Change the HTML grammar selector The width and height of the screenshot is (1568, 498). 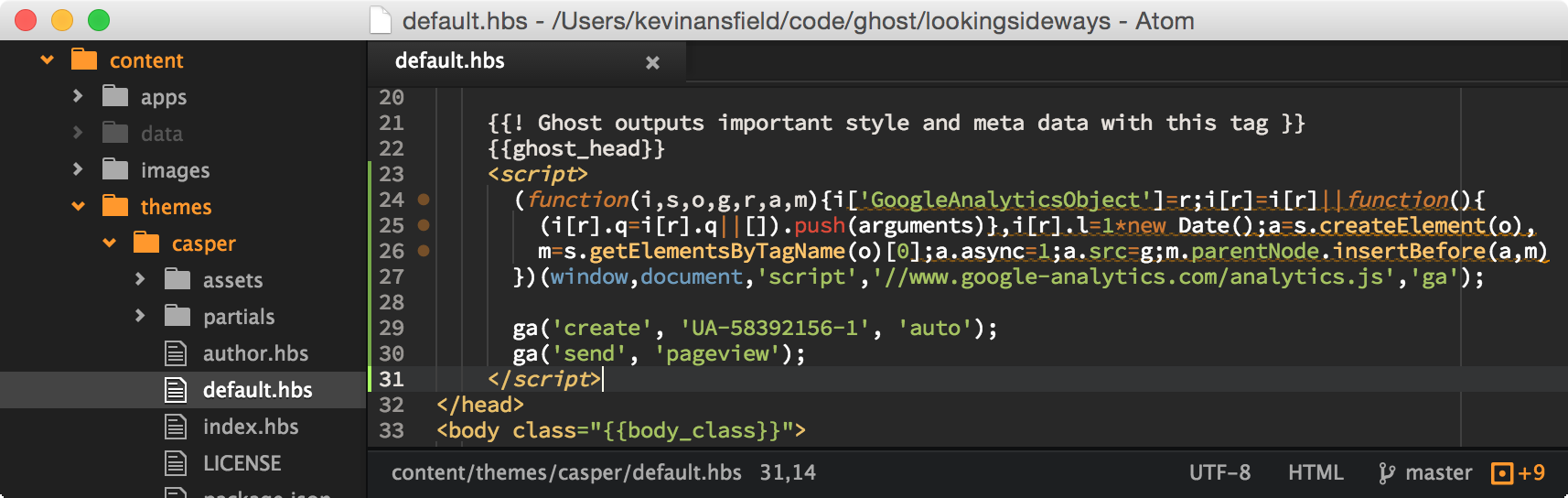tap(1316, 472)
